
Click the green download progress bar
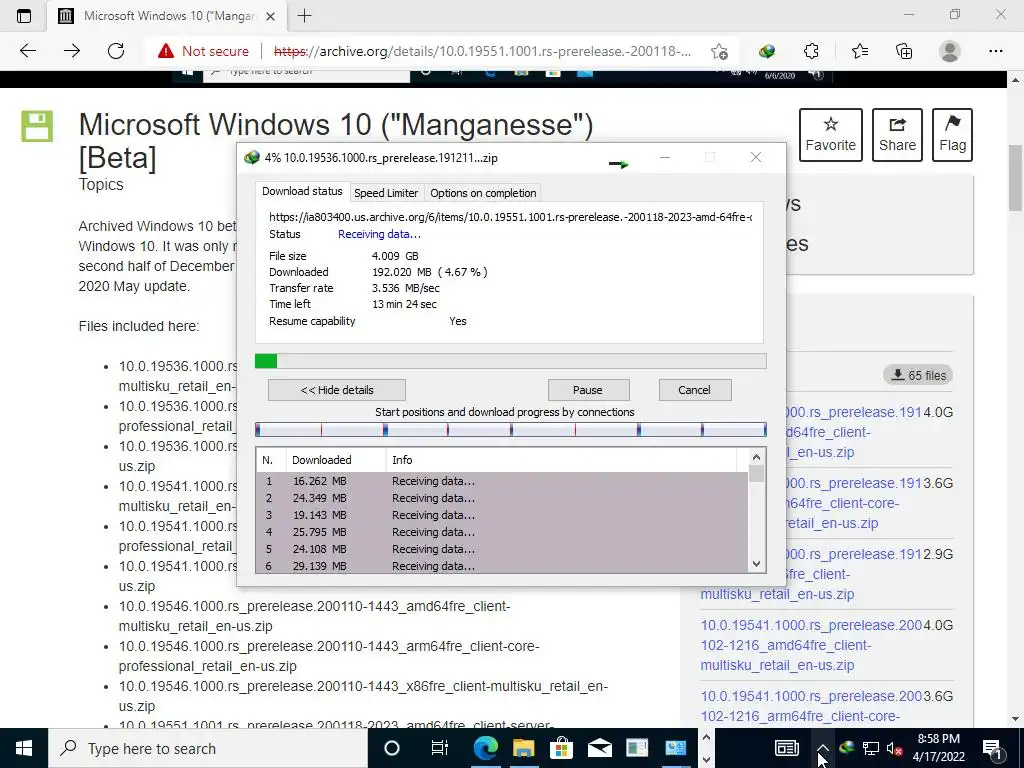pyautogui.click(x=511, y=360)
